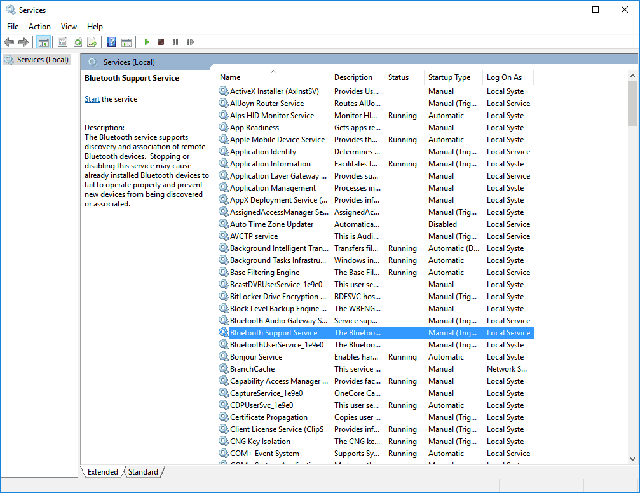
Task: Toggle Show/Hide Console Tree icon
Action: pos(43,42)
